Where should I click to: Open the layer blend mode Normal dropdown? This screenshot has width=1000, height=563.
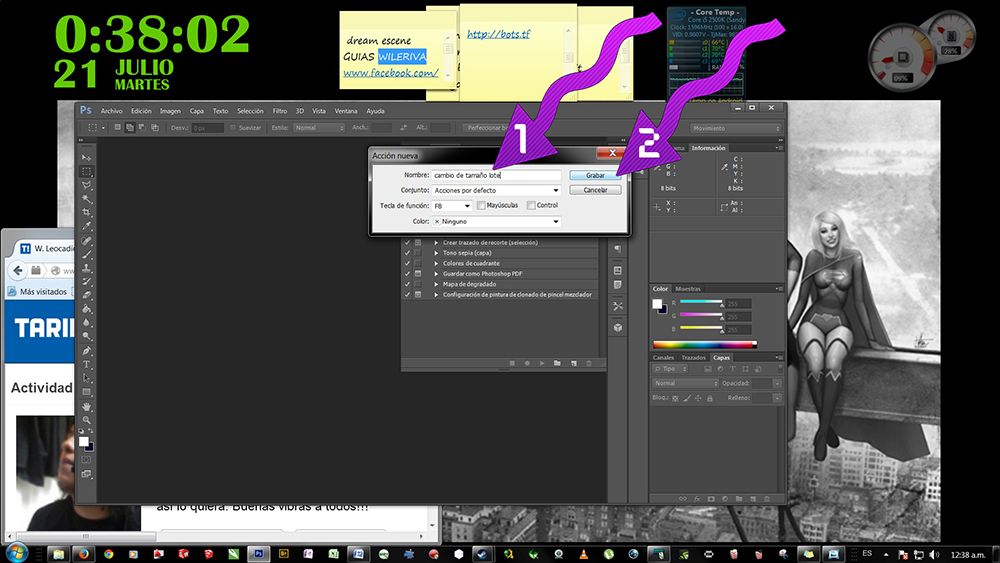[685, 383]
